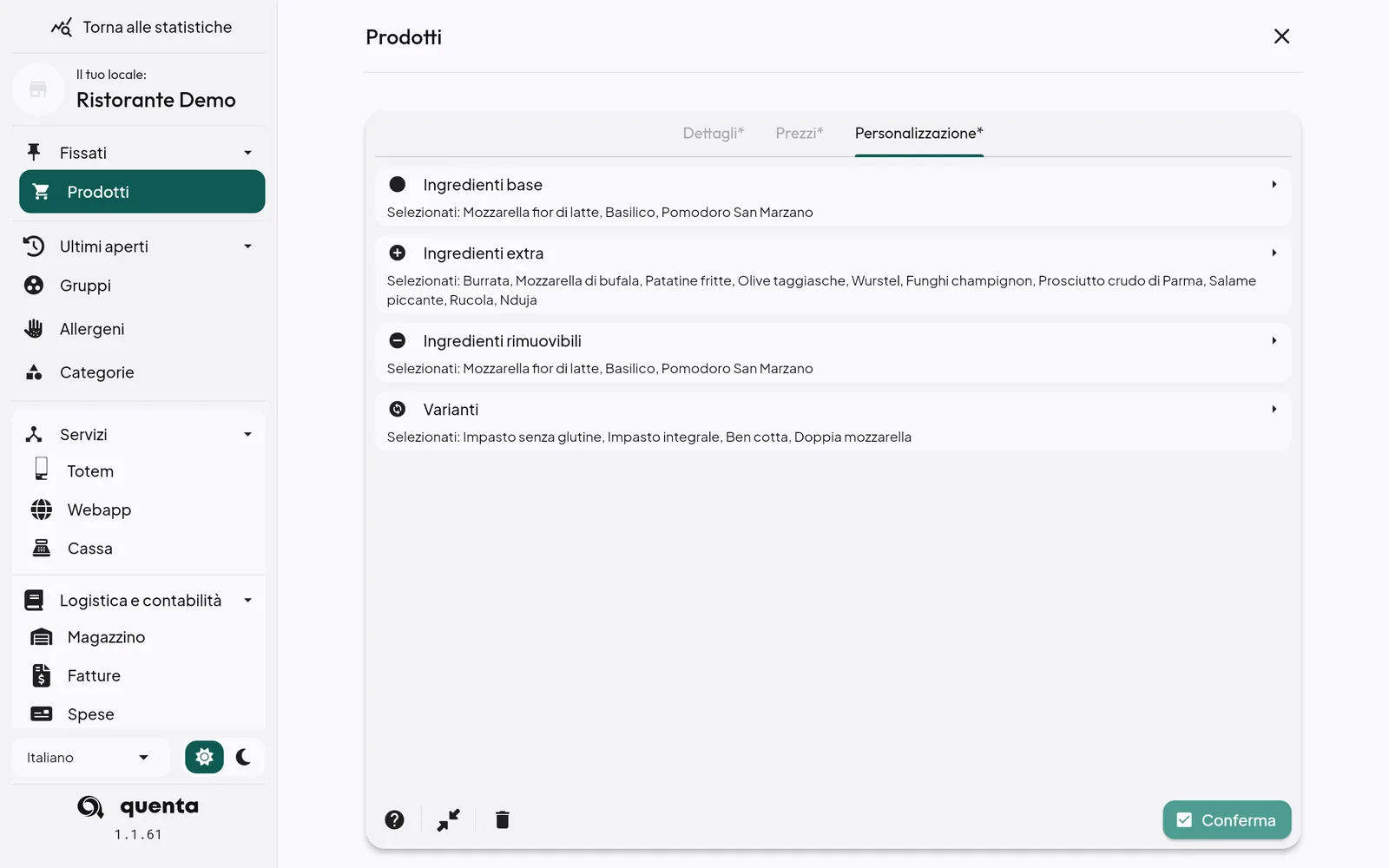Viewport: 1389px width, 868px height.
Task: Open the Cassa register page
Action: click(x=142, y=549)
